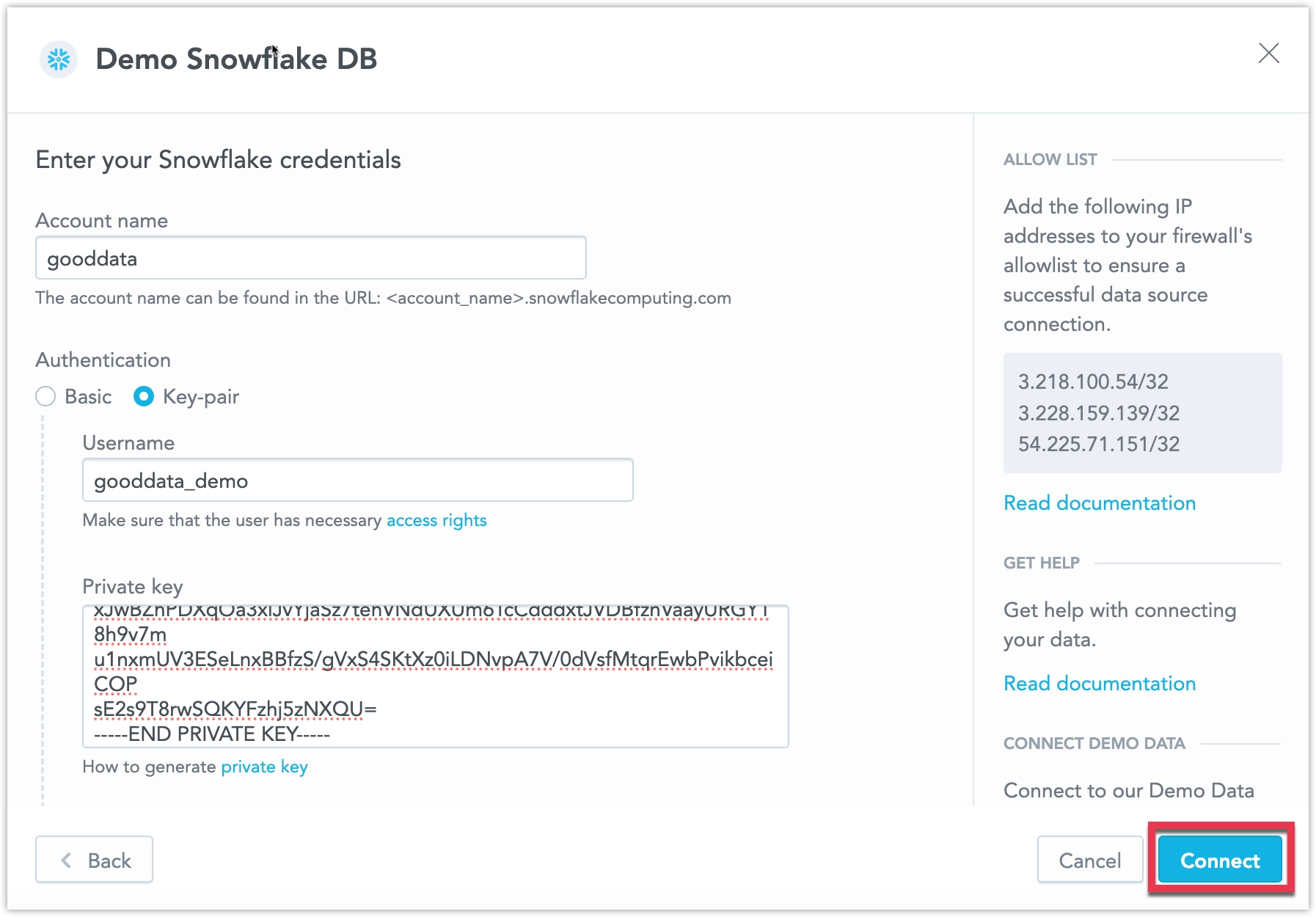The width and height of the screenshot is (1316, 917).
Task: Read documentation under Get Help section
Action: click(x=1099, y=683)
